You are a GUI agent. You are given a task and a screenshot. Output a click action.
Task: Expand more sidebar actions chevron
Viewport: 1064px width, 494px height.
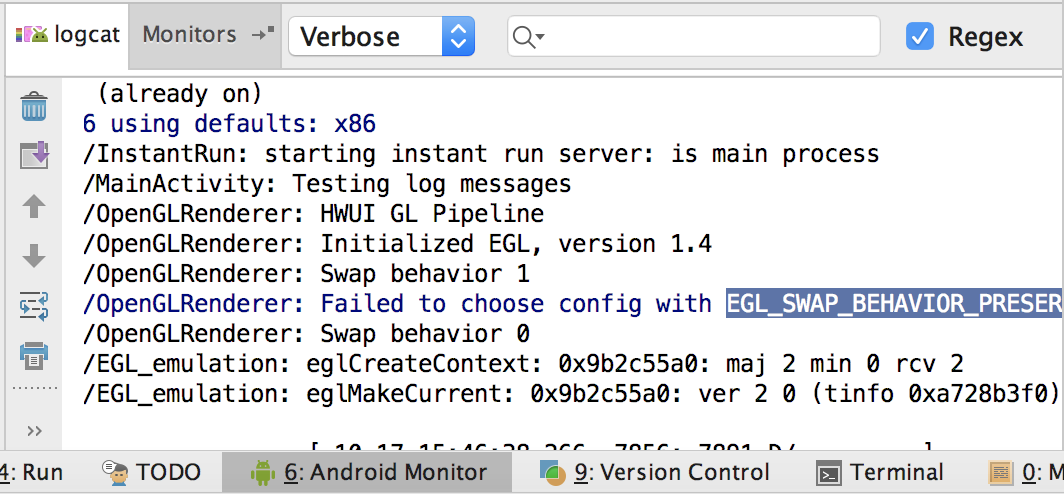pos(34,430)
